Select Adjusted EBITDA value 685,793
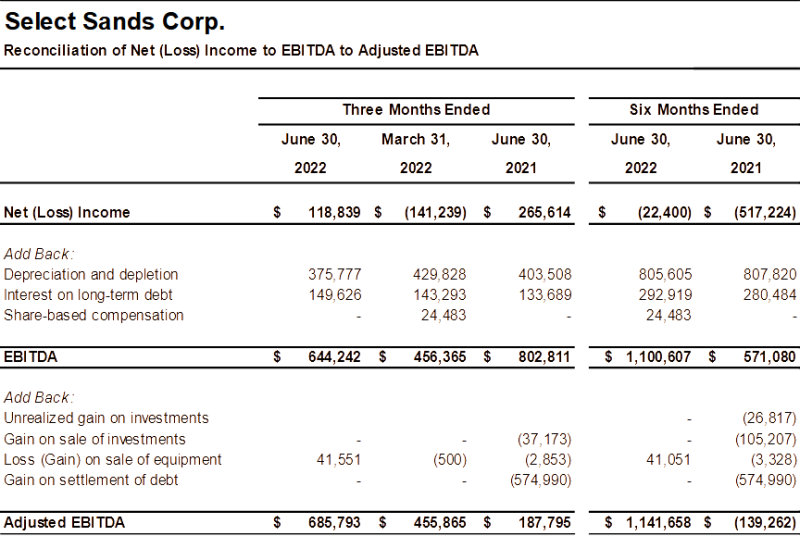The width and height of the screenshot is (800, 536). [334, 522]
